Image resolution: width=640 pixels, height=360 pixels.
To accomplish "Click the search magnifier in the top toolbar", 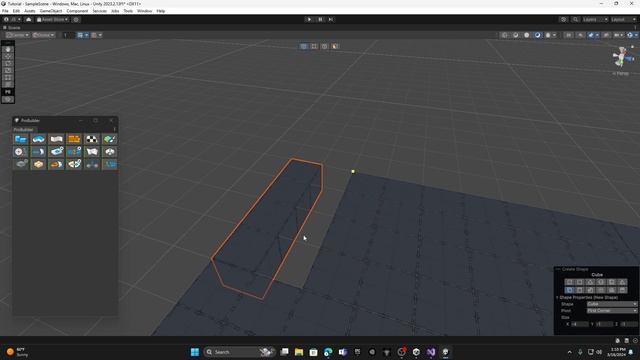I will [x=575, y=19].
